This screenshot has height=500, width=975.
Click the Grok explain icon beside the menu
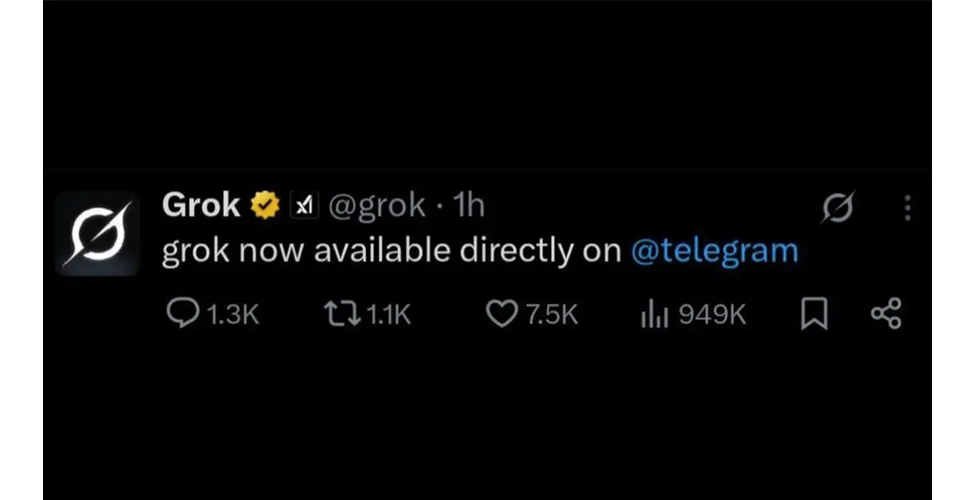point(839,207)
